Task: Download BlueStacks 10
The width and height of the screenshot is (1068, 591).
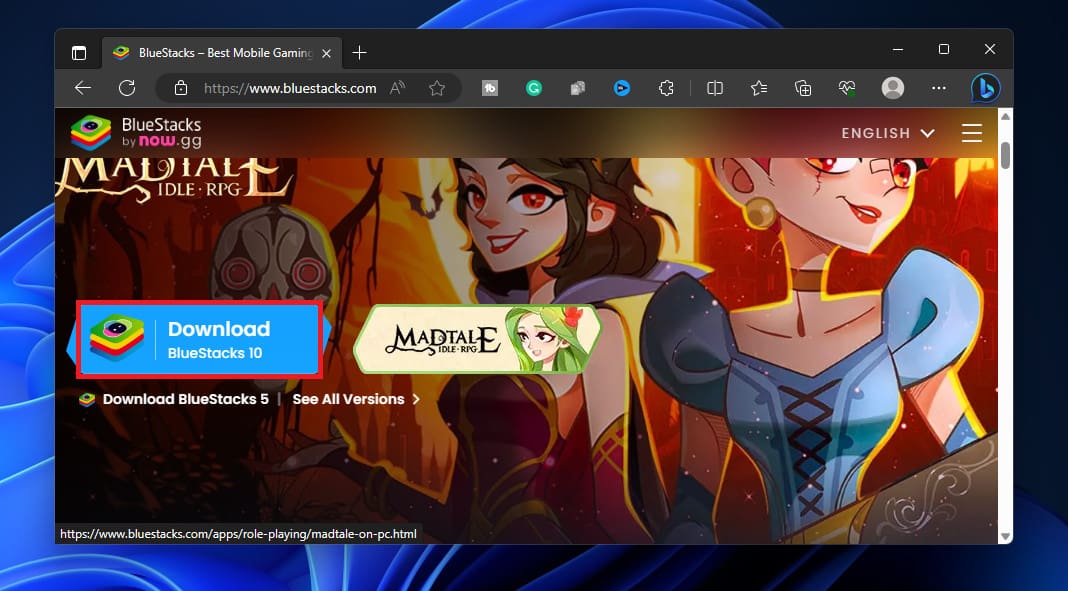Action: (x=200, y=339)
